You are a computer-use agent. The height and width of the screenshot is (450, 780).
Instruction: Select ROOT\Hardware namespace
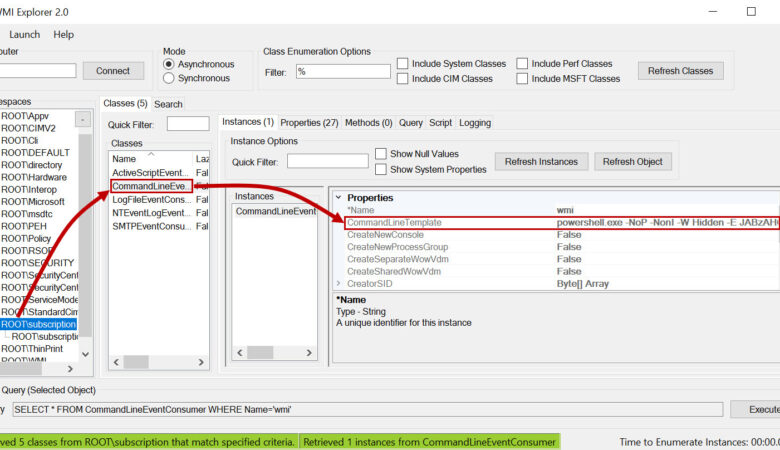[34, 177]
